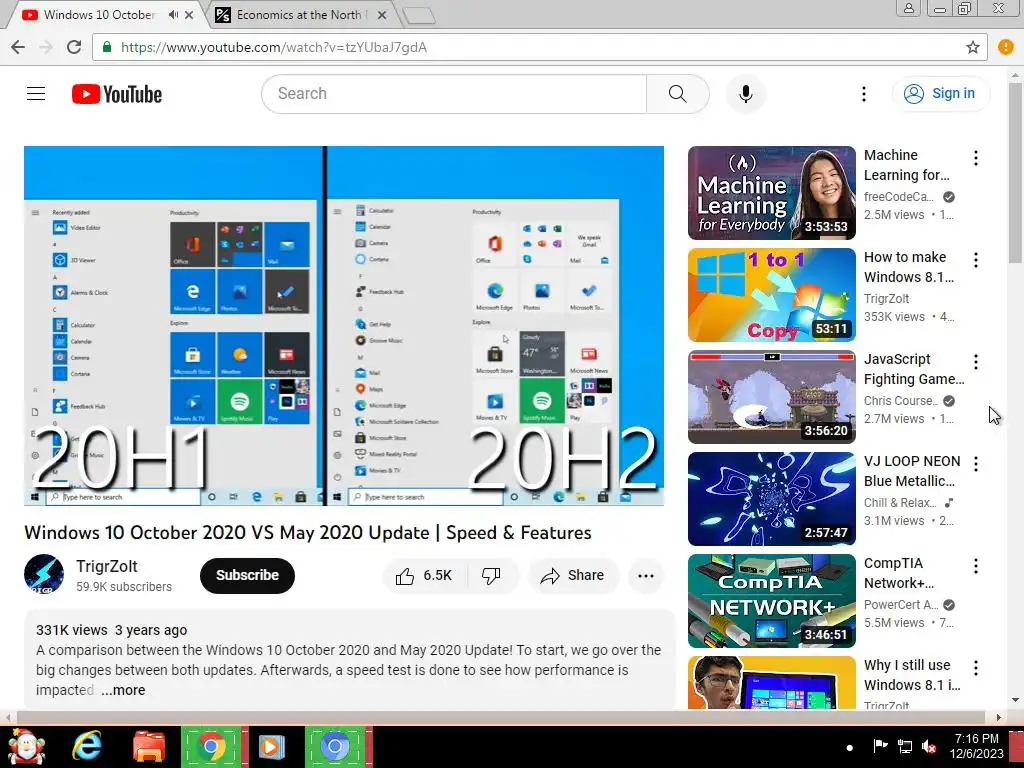Open the network icon in system tray

[904, 746]
